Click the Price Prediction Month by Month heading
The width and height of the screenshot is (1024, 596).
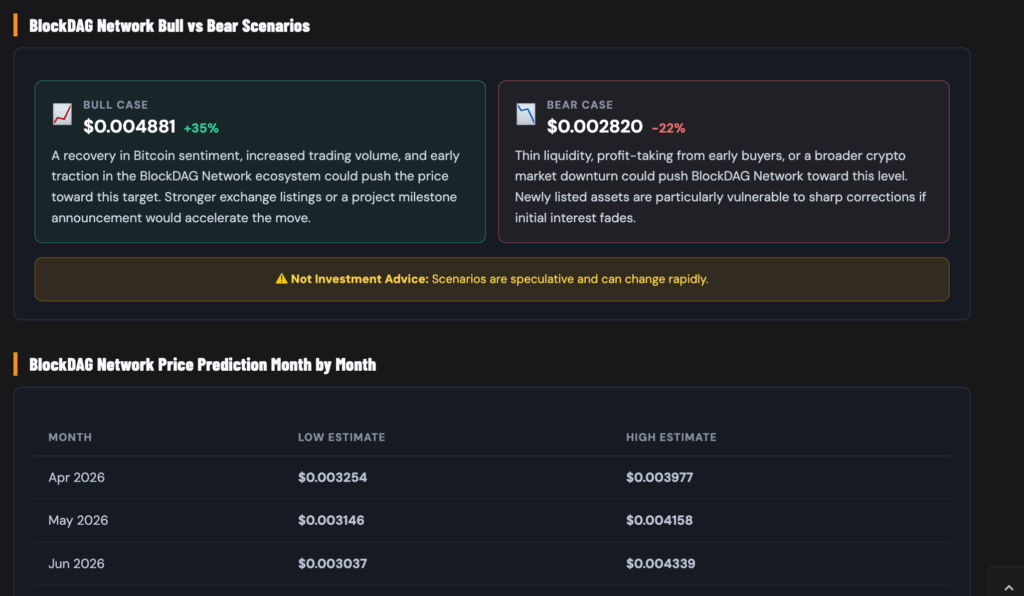[202, 364]
